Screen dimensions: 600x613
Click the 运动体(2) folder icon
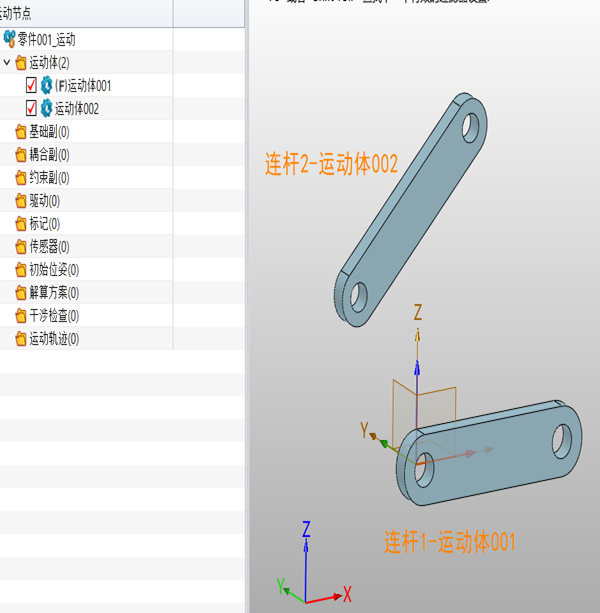(21, 63)
